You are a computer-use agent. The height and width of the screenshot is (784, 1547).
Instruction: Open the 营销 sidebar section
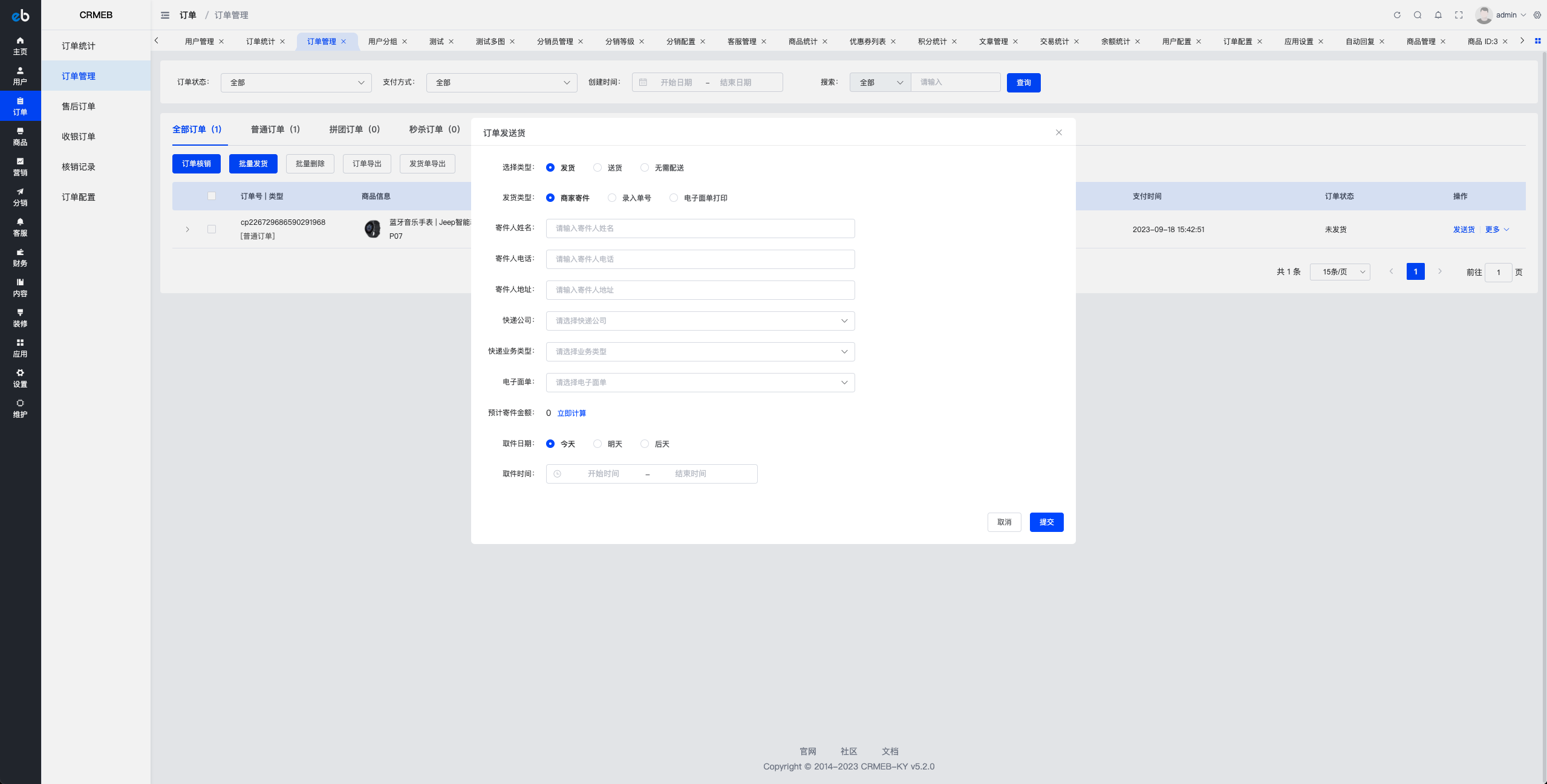[20, 167]
